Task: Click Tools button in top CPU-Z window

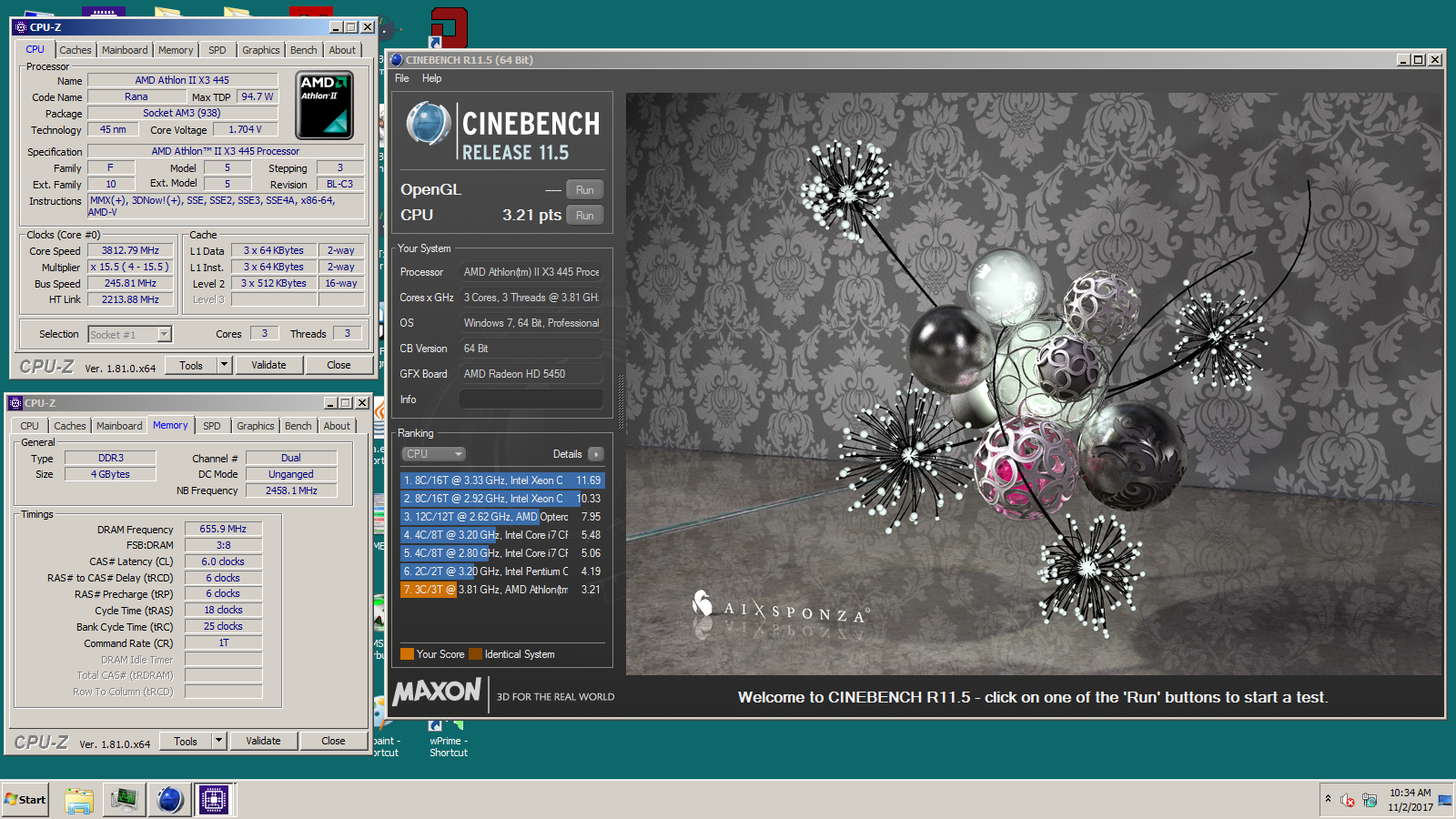Action: click(191, 365)
